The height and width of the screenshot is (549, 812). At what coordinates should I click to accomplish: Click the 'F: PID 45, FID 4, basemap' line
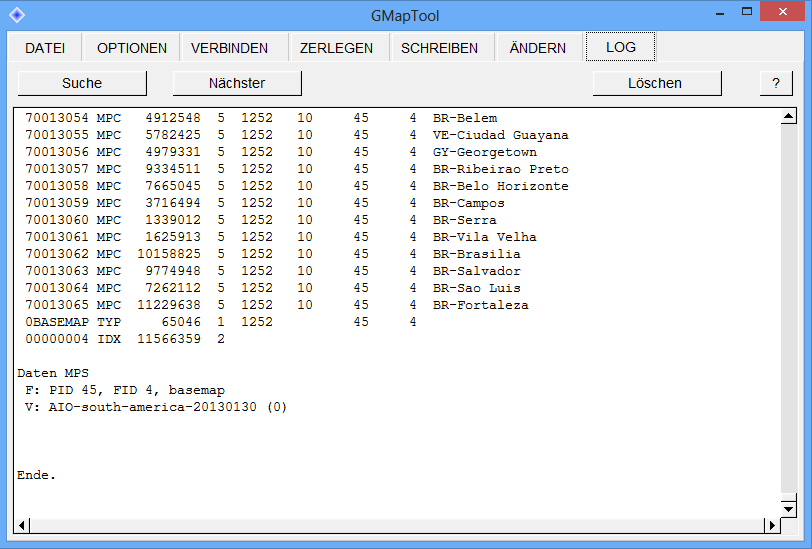pos(125,390)
